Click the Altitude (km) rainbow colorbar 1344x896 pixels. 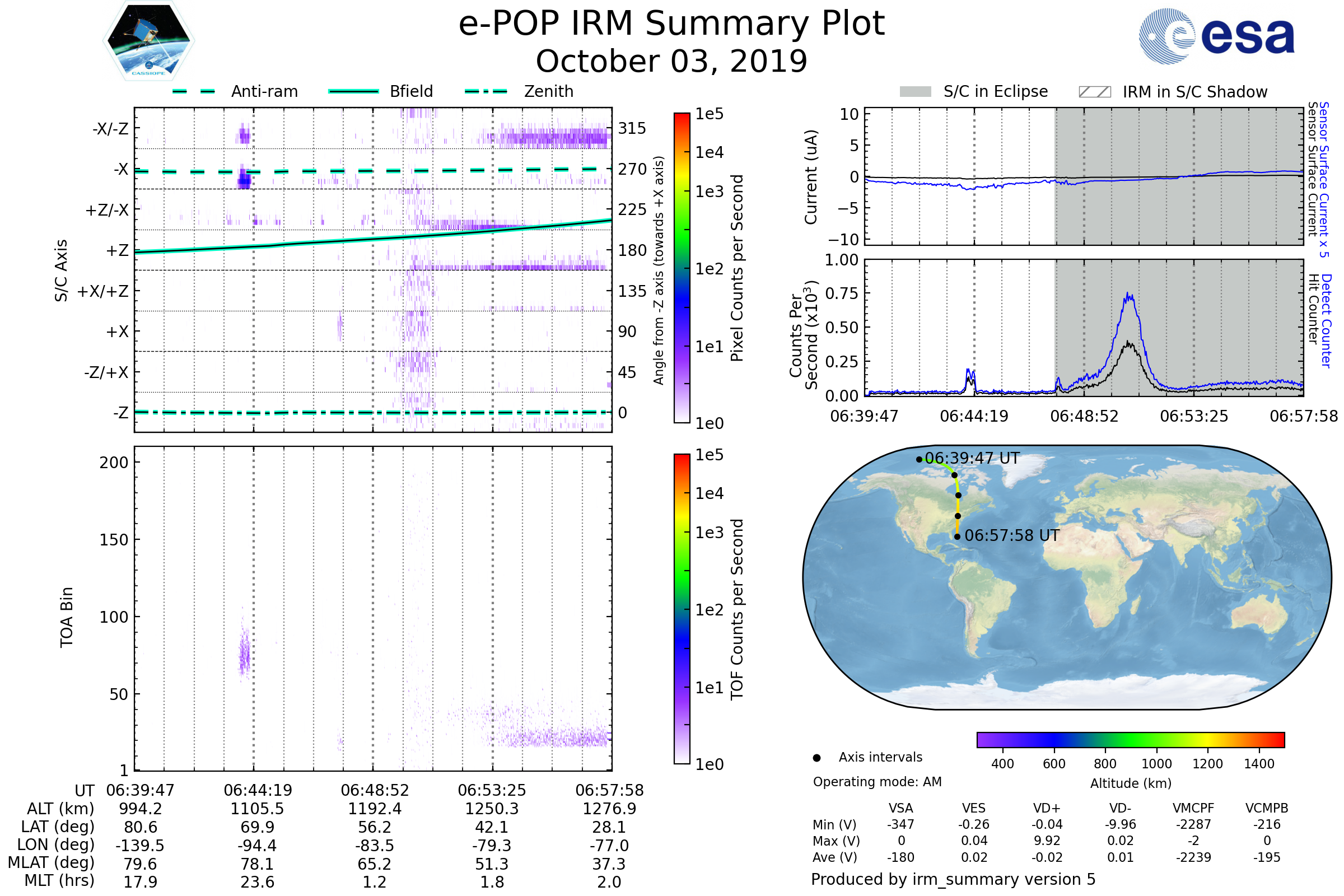1130,739
